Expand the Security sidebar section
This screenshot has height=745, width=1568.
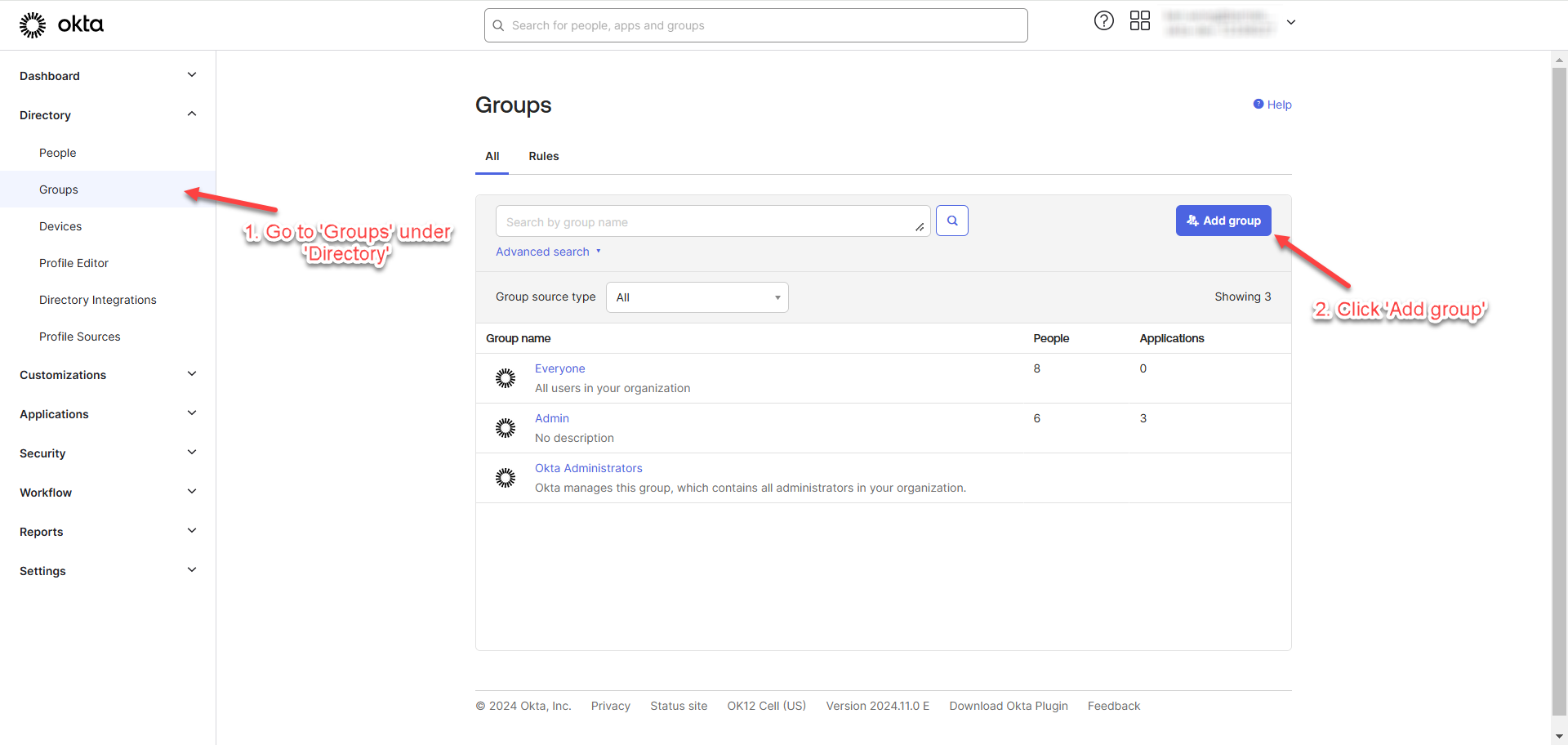(192, 453)
